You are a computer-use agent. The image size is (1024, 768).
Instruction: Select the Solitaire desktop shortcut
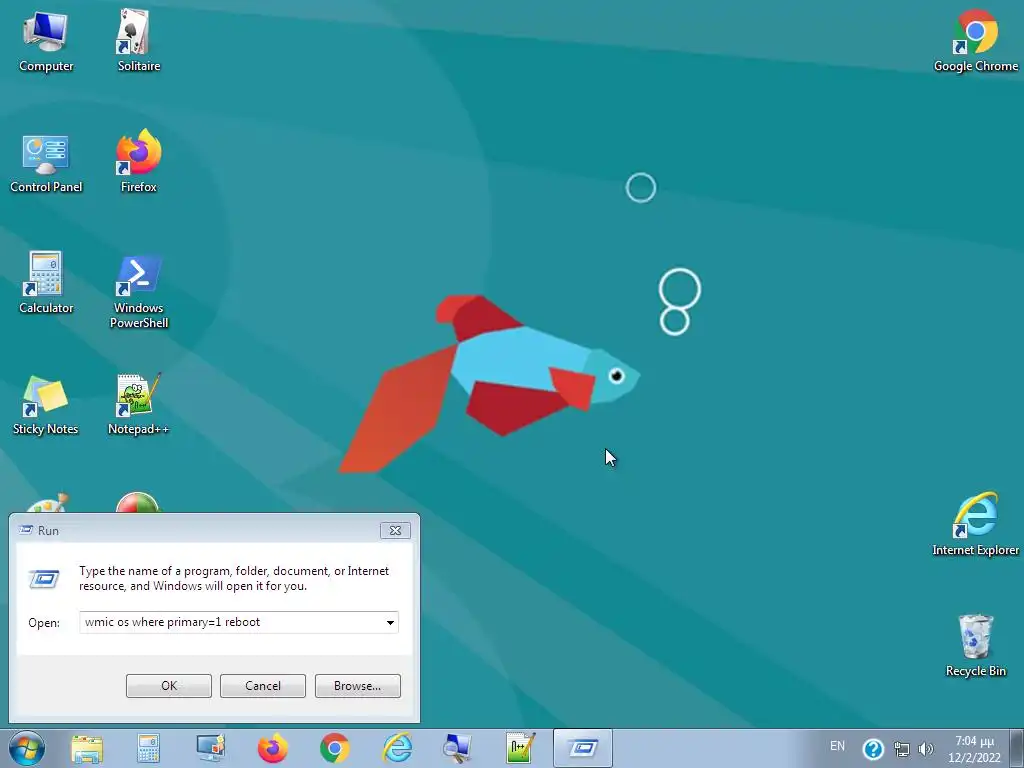click(138, 42)
